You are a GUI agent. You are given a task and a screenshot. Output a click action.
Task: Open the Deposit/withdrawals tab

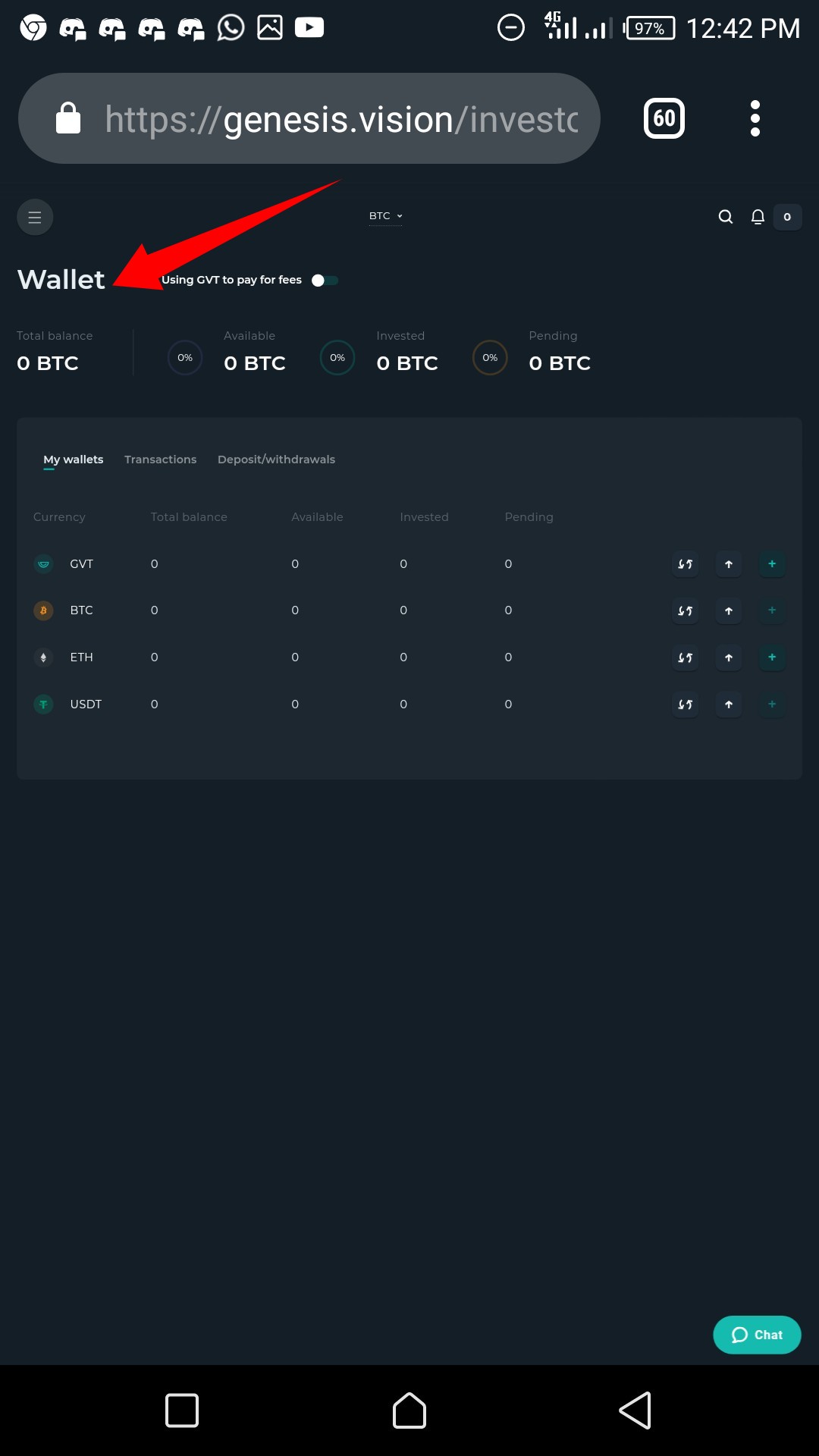(276, 460)
